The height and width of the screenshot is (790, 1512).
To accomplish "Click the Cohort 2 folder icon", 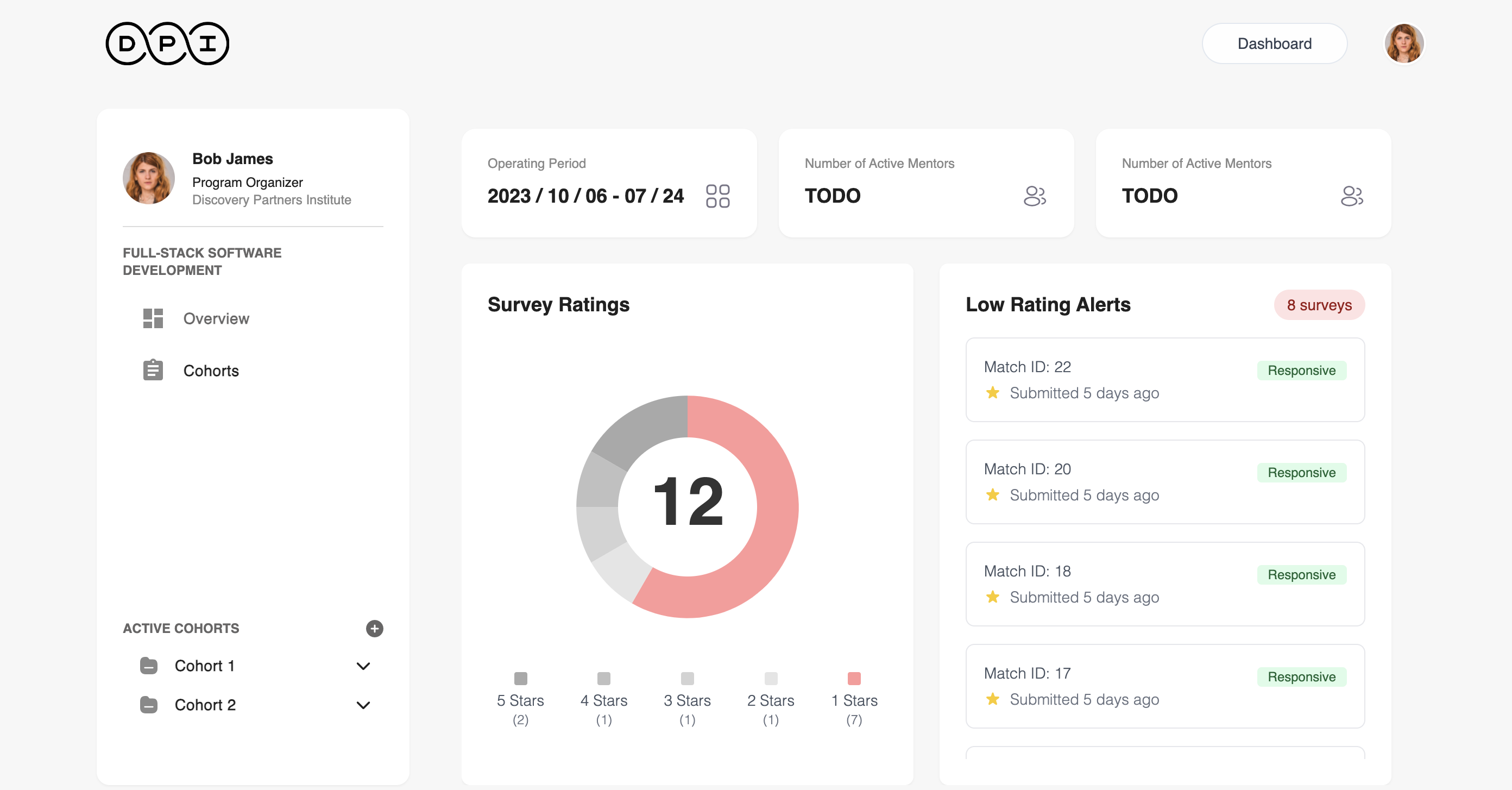I will [149, 704].
